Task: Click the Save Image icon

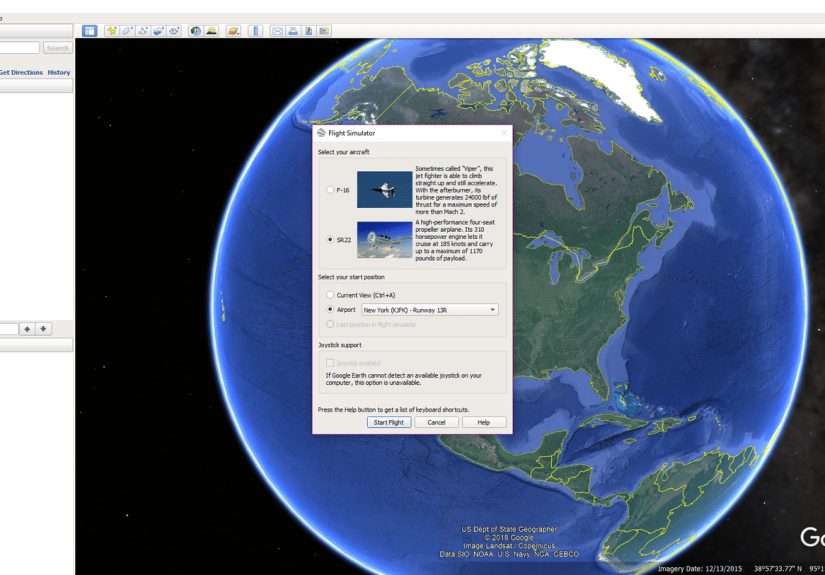Action: (309, 31)
